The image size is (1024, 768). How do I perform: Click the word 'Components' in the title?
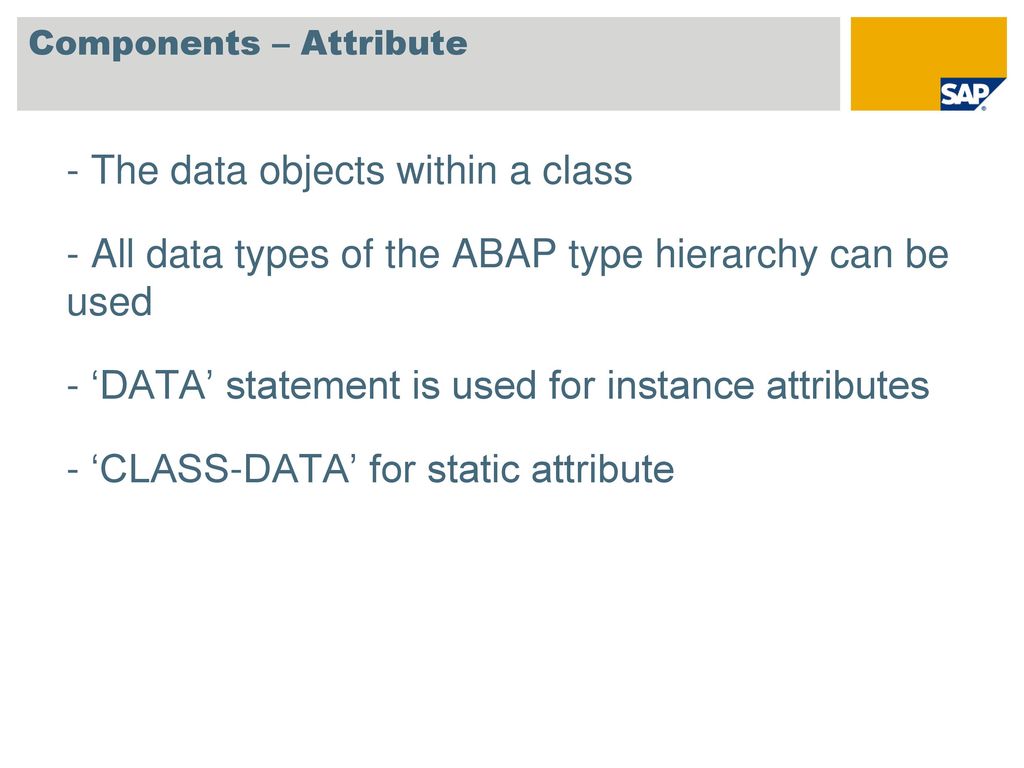click(144, 45)
